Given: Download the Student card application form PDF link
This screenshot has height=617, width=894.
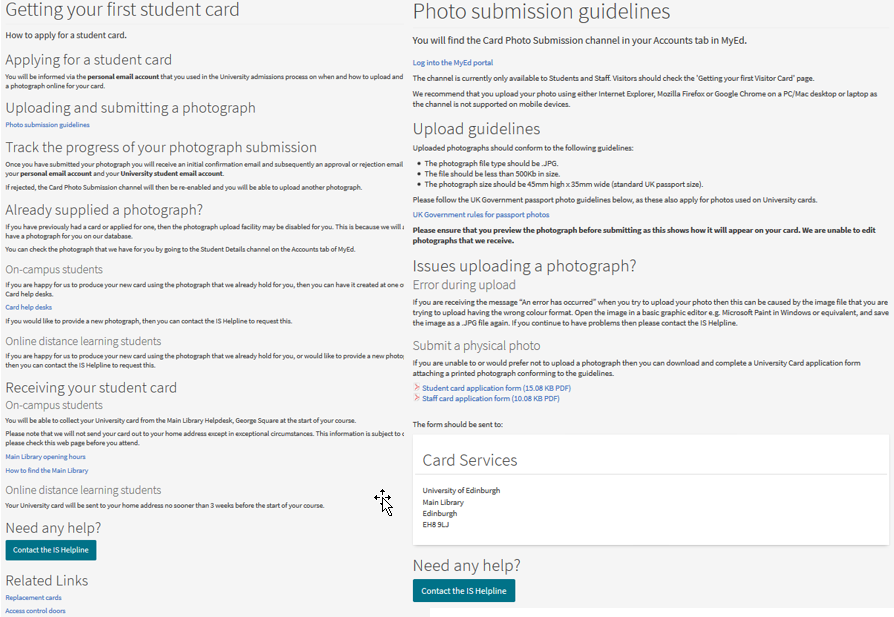Looking at the screenshot, I should (x=497, y=388).
